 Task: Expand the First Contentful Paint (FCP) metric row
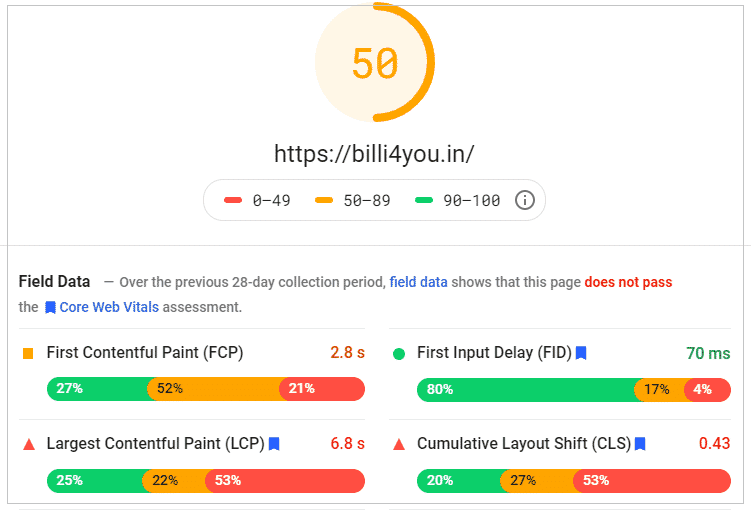coord(192,353)
